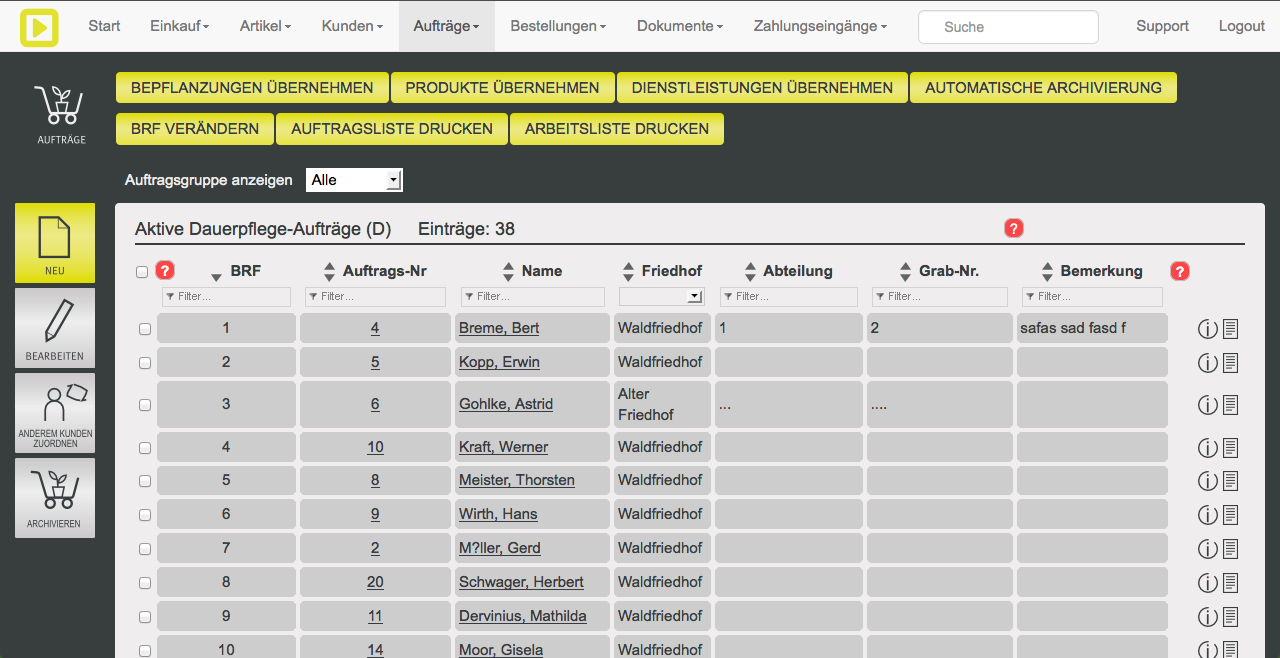Click Dienstleistungen übernehmen button
1280x658 pixels.
(762, 88)
